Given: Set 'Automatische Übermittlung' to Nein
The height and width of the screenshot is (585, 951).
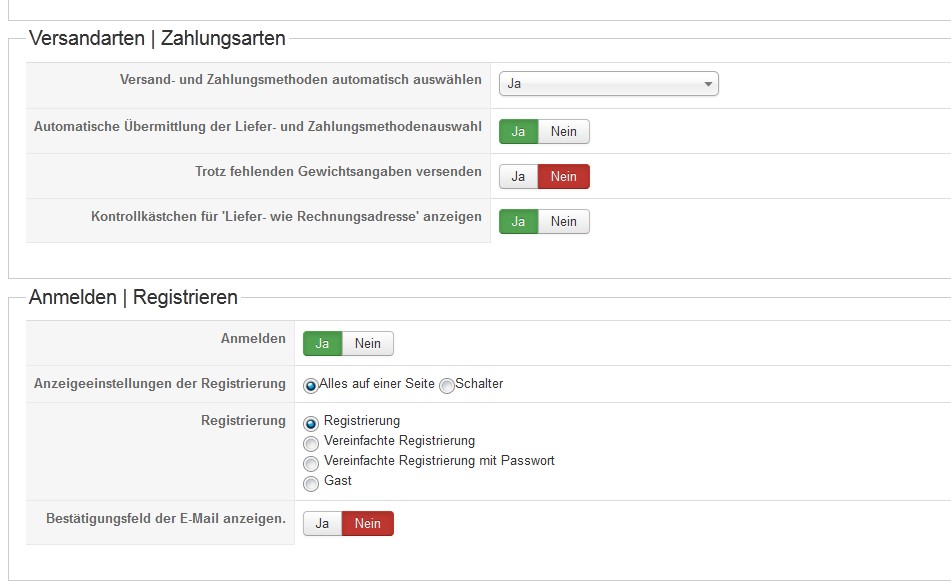Looking at the screenshot, I should click(x=564, y=132).
